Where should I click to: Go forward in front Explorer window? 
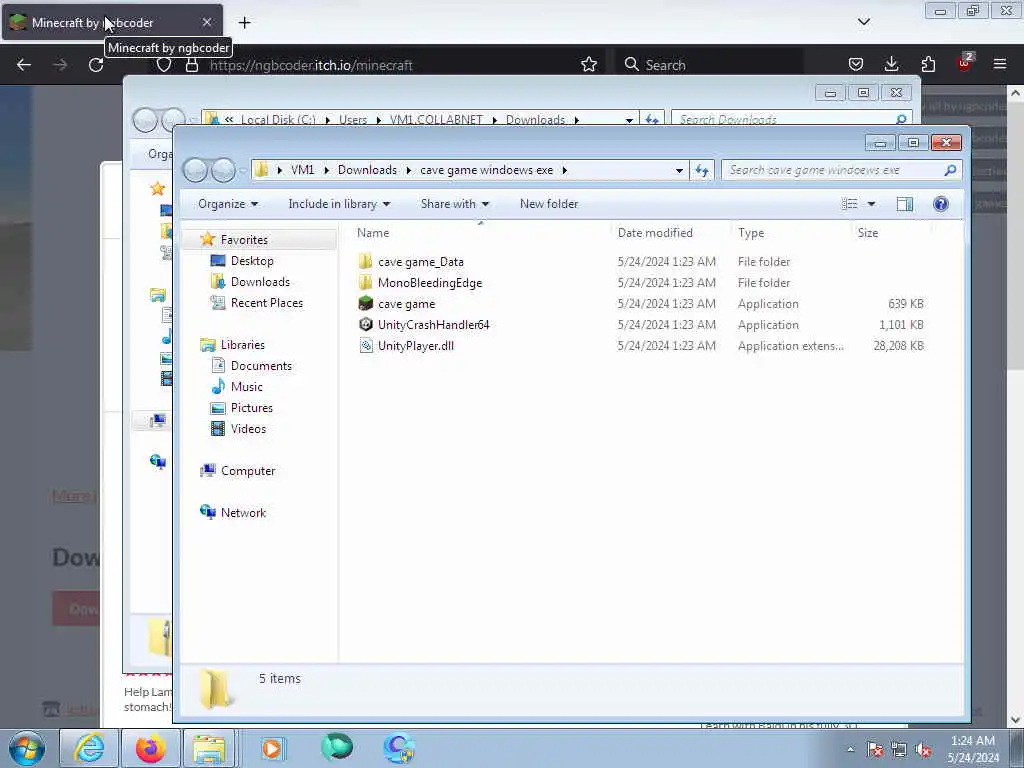(x=223, y=170)
